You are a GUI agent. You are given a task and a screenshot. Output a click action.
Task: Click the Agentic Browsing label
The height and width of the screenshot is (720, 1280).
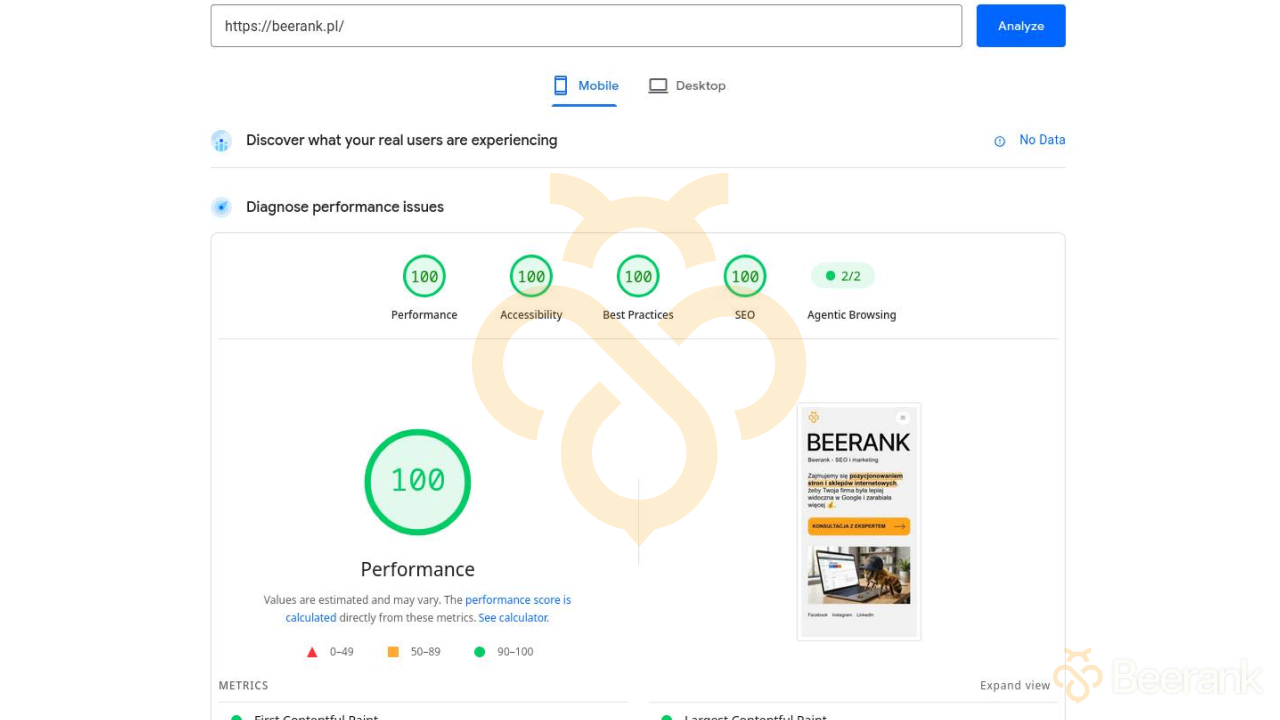click(852, 315)
